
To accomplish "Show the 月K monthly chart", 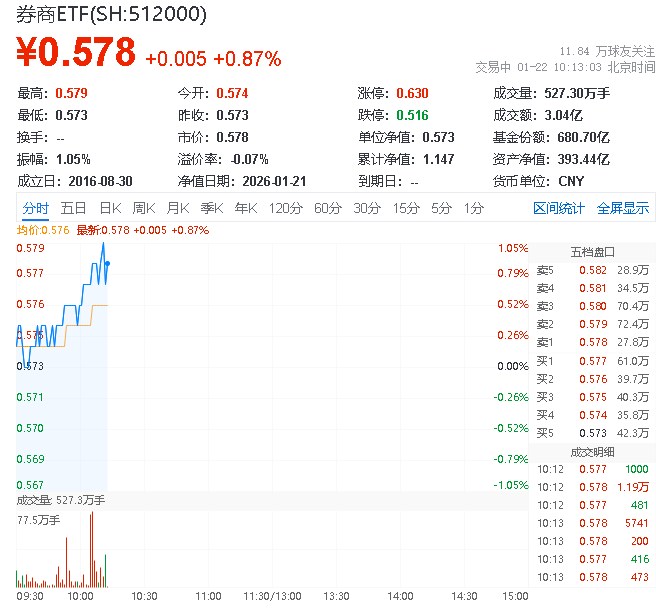I will pos(178,208).
